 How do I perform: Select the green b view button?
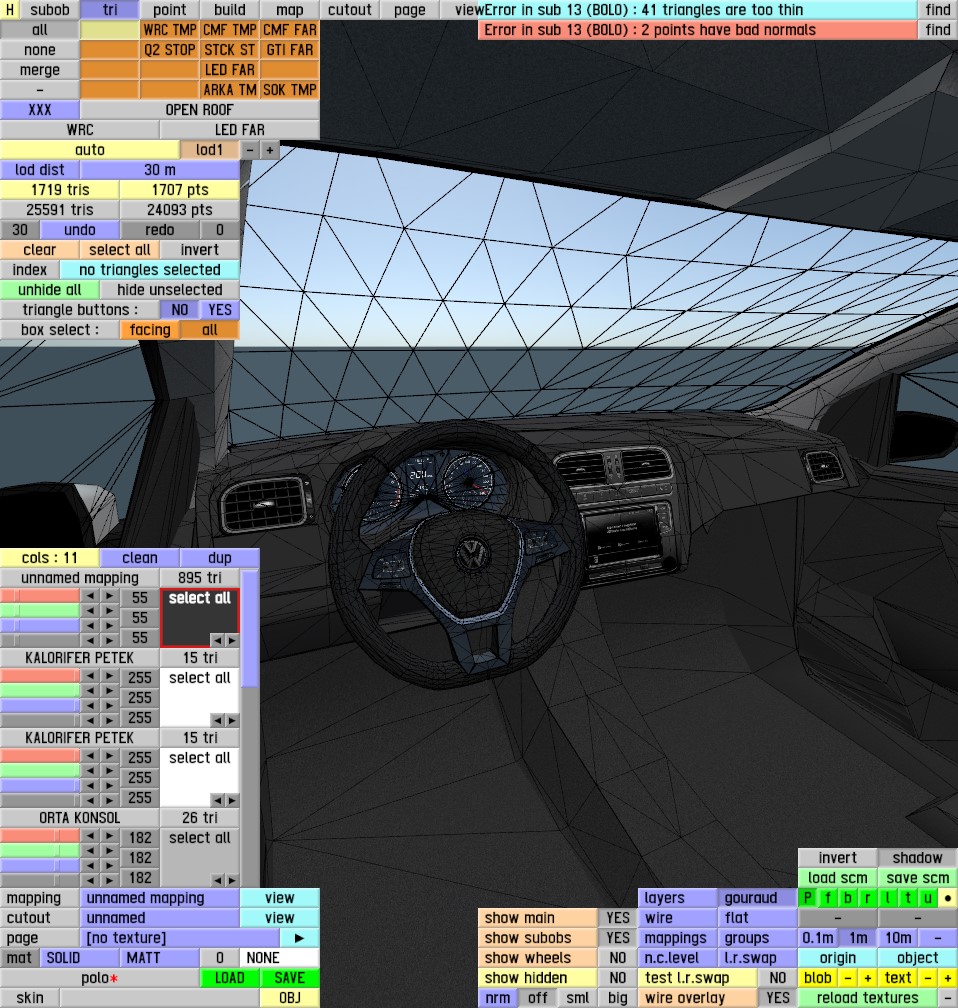847,897
